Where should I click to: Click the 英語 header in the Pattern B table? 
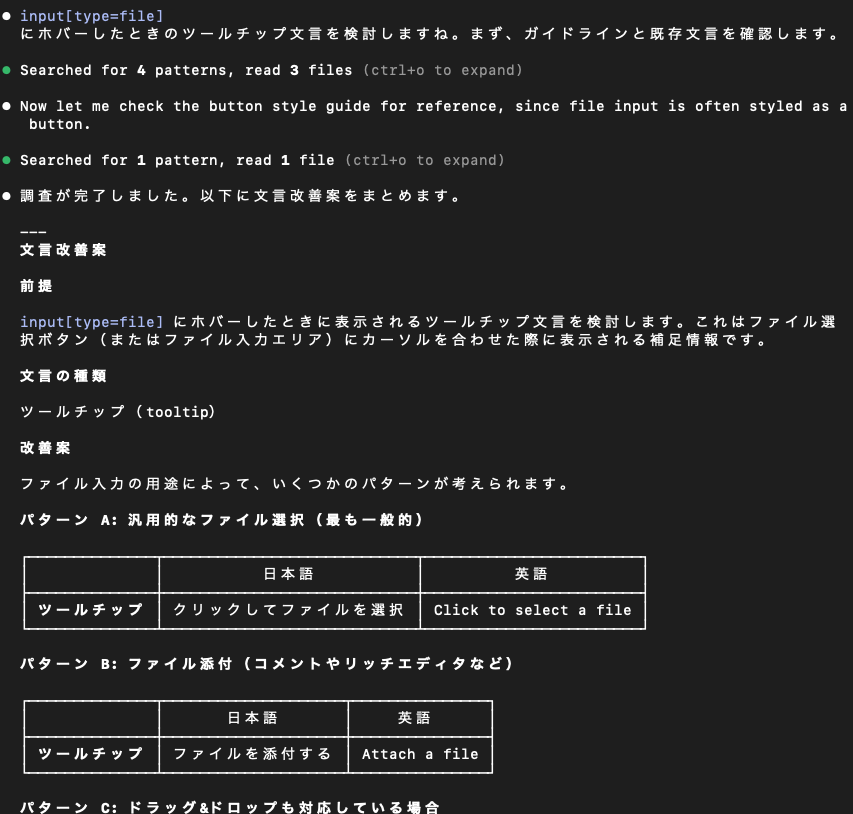(x=415, y=718)
